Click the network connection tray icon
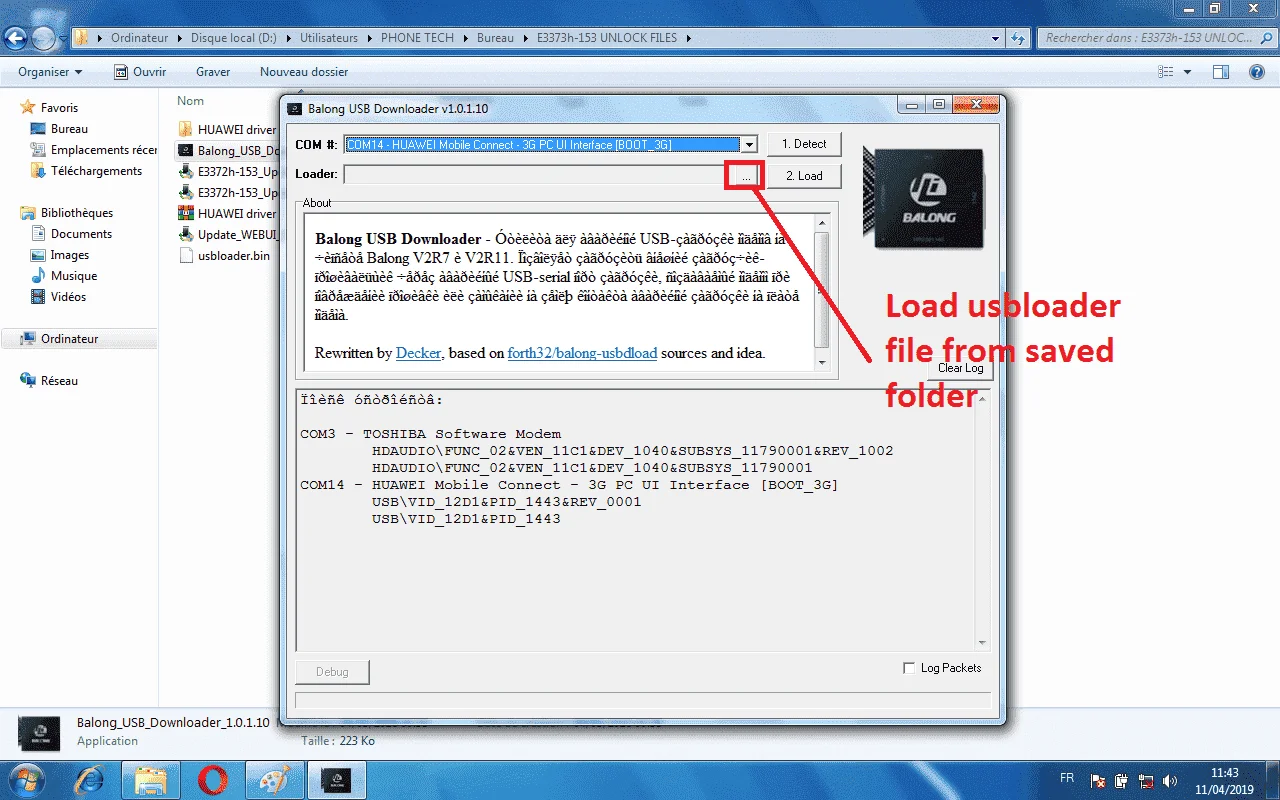 click(1146, 780)
